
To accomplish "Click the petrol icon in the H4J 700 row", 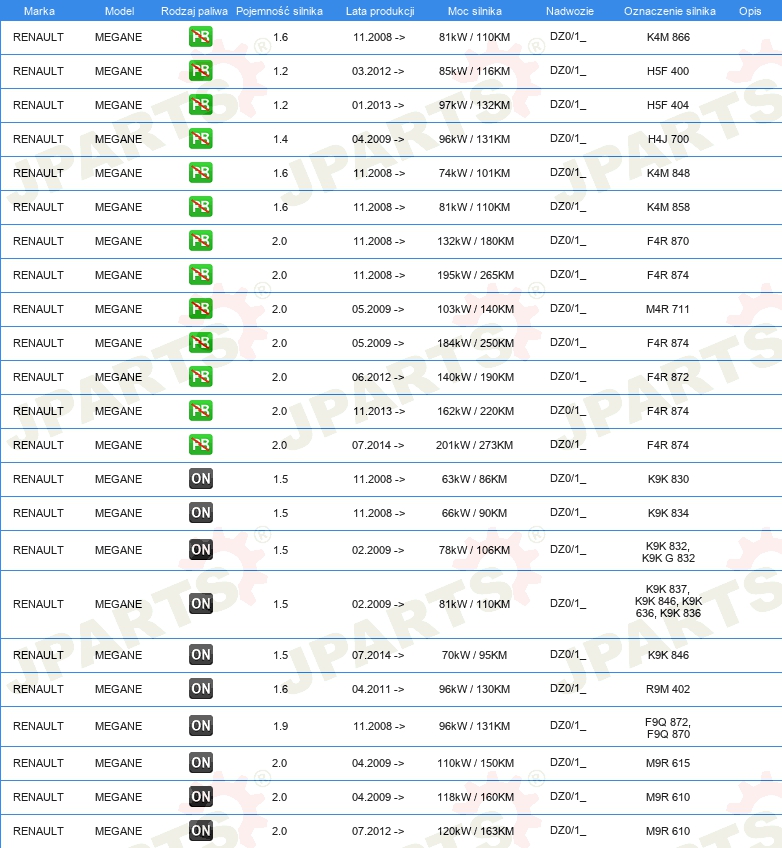I will pyautogui.click(x=201, y=139).
